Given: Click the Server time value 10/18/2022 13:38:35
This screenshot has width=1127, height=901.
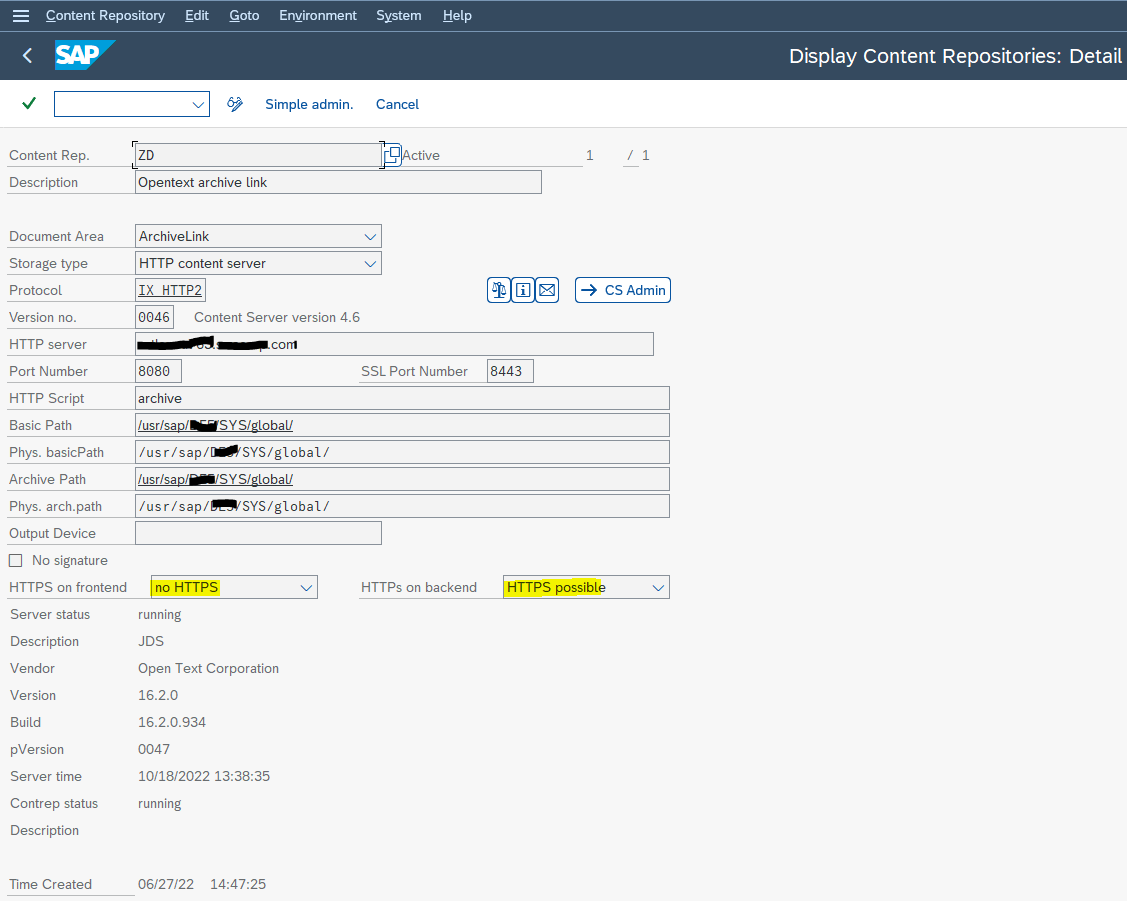Looking at the screenshot, I should [x=204, y=776].
